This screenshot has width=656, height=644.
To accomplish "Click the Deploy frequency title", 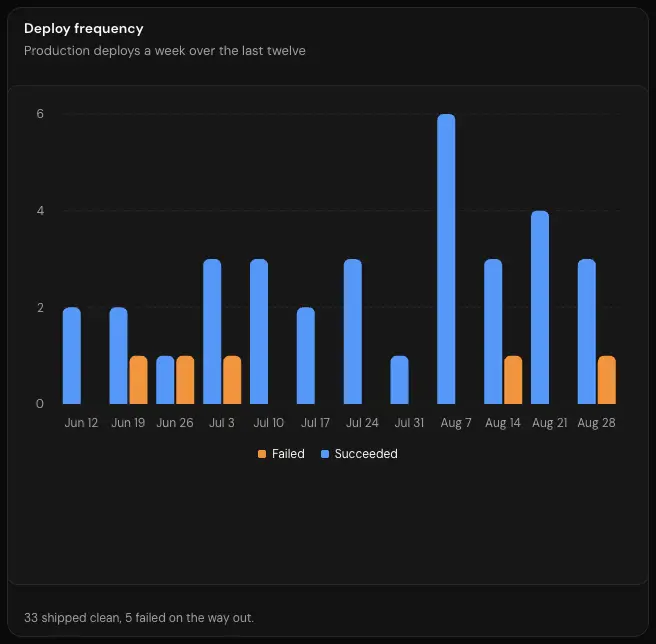I will [x=84, y=28].
